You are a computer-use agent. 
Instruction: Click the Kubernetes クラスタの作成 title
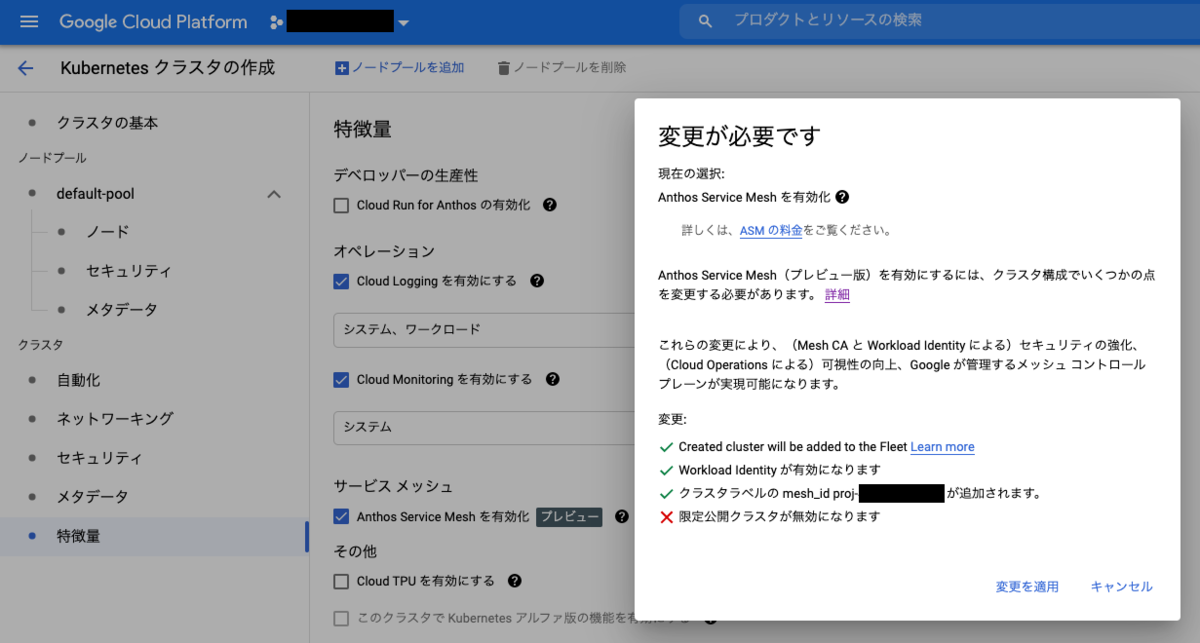click(168, 68)
